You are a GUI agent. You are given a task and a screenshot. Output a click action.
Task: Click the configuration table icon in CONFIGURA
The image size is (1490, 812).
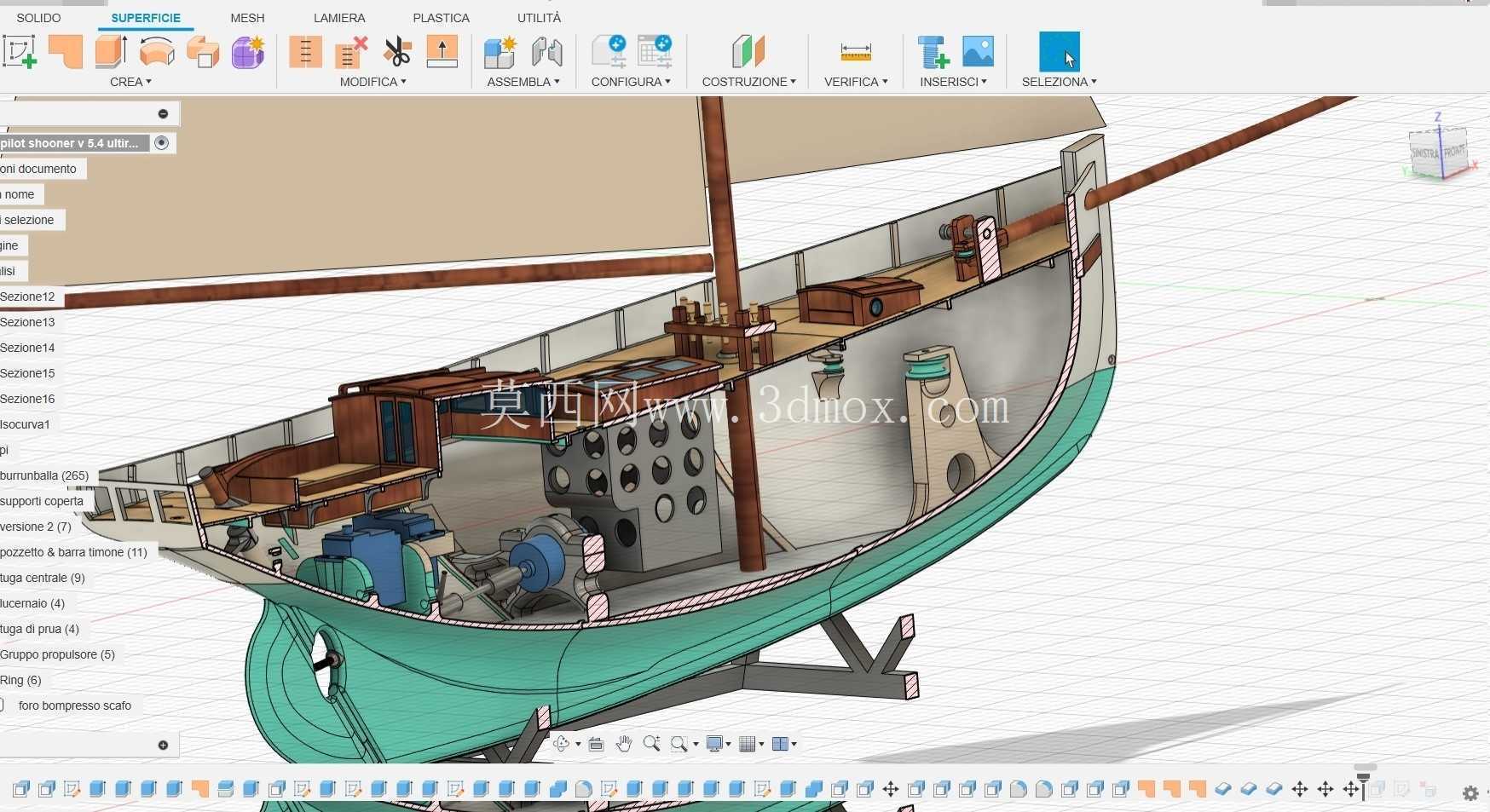click(x=655, y=52)
